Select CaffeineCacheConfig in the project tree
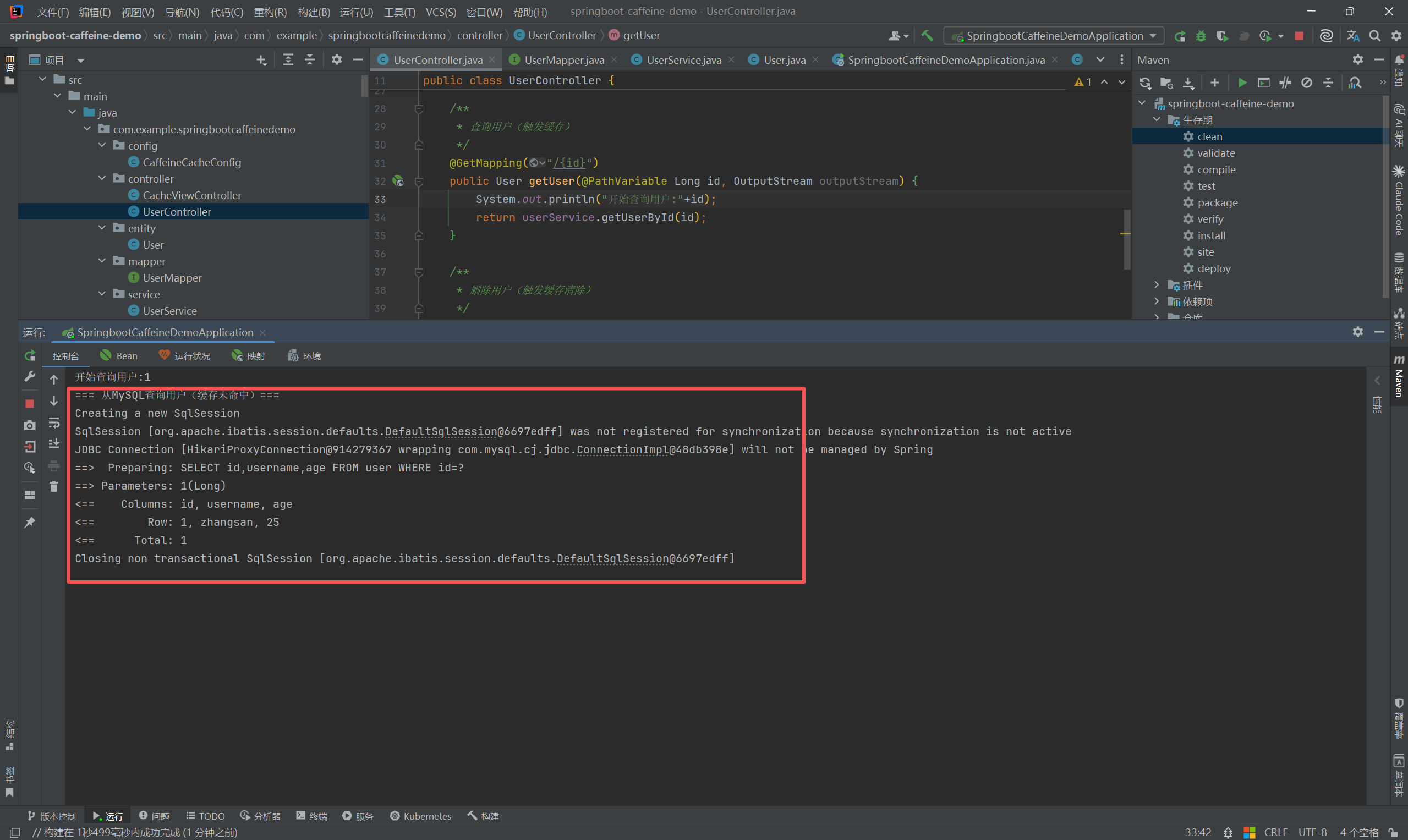This screenshot has width=1408, height=840. point(191,162)
